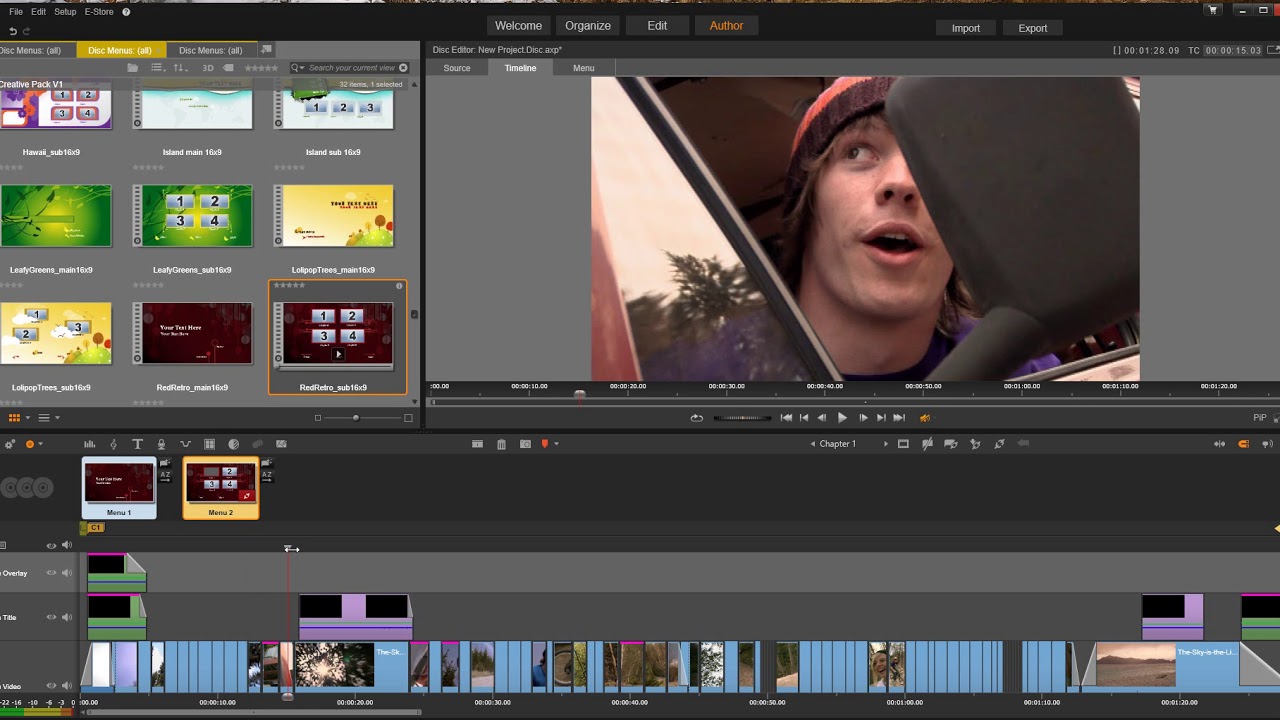
Task: Add a new library tab
Action: coord(266,49)
